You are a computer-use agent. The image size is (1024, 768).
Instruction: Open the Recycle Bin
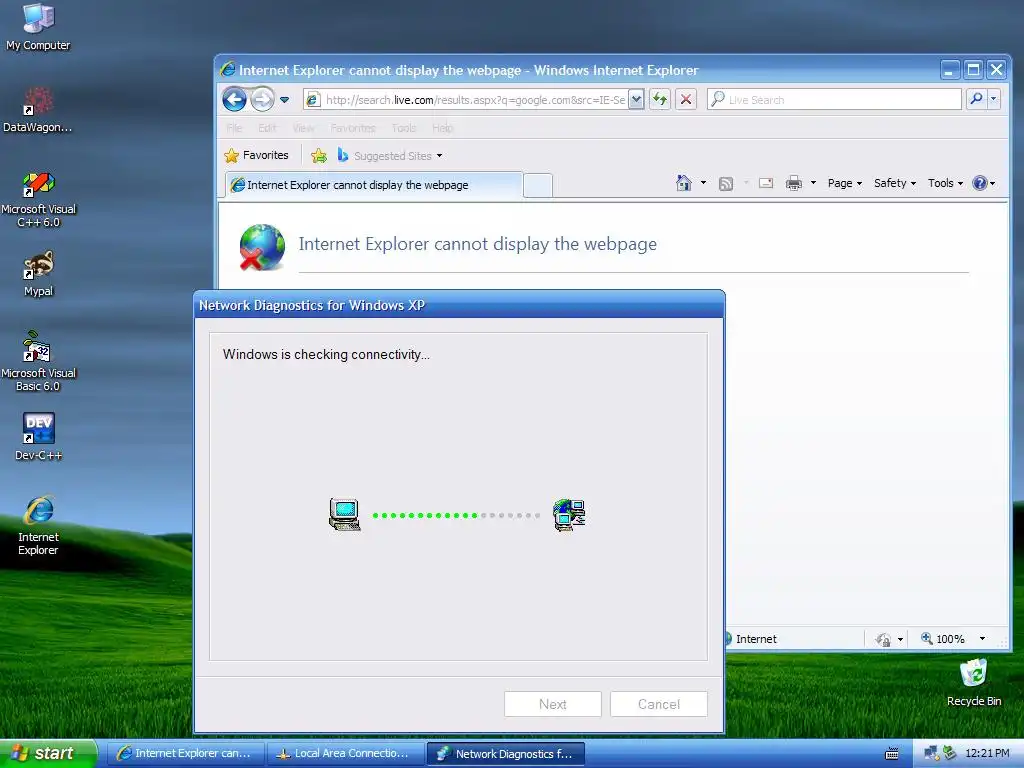pyautogui.click(x=973, y=682)
